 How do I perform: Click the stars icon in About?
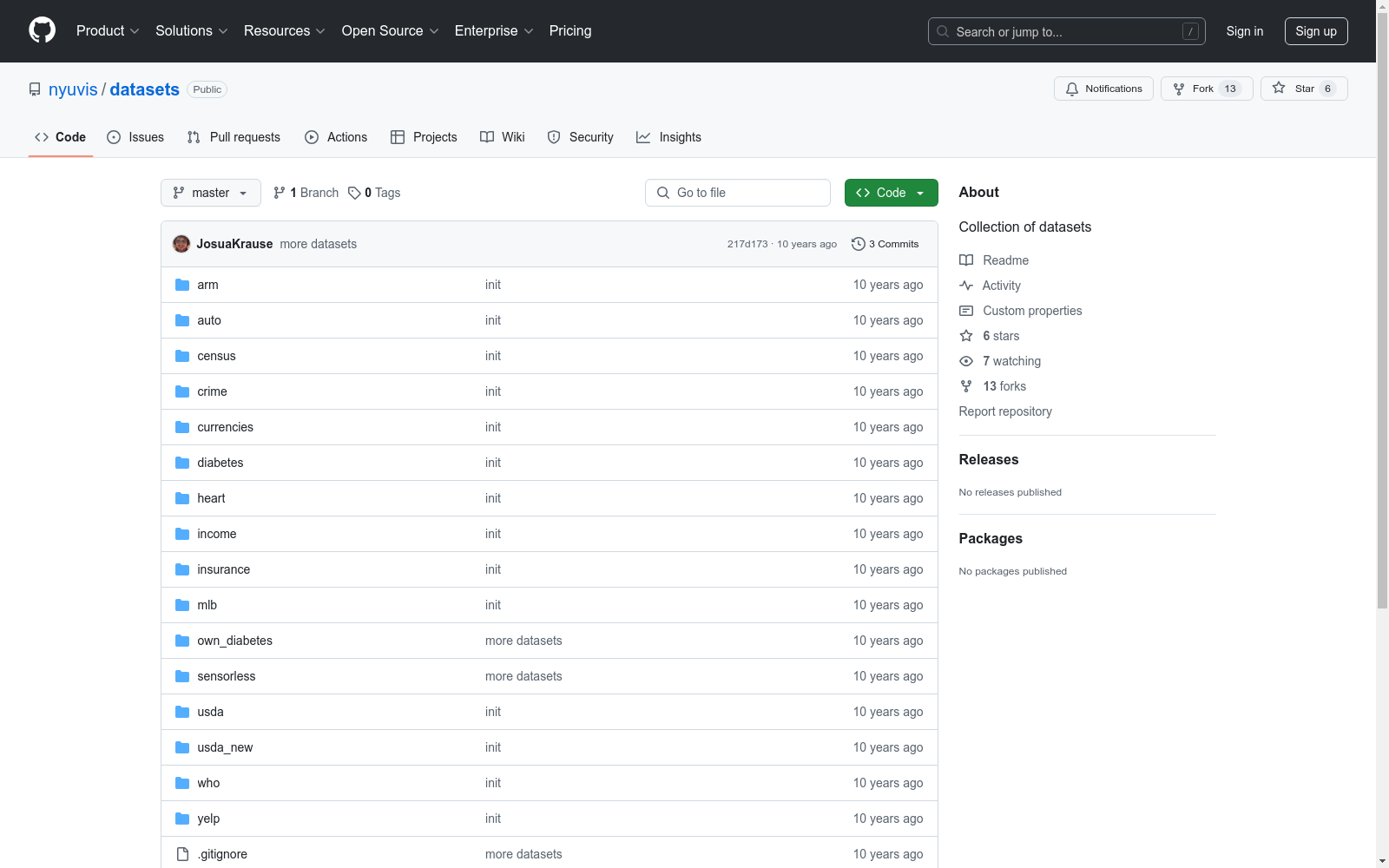(x=966, y=336)
